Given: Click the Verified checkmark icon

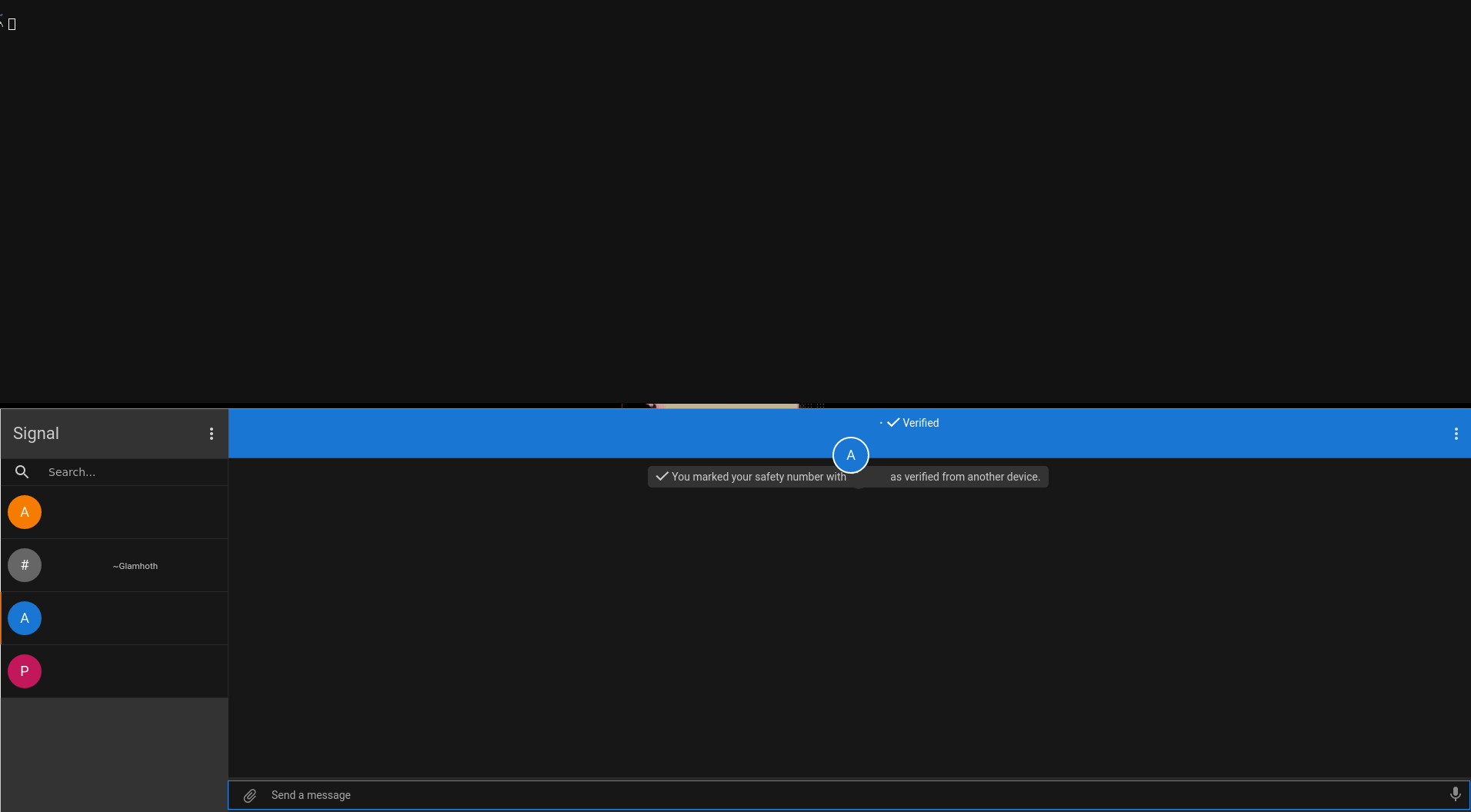Looking at the screenshot, I should coord(892,422).
